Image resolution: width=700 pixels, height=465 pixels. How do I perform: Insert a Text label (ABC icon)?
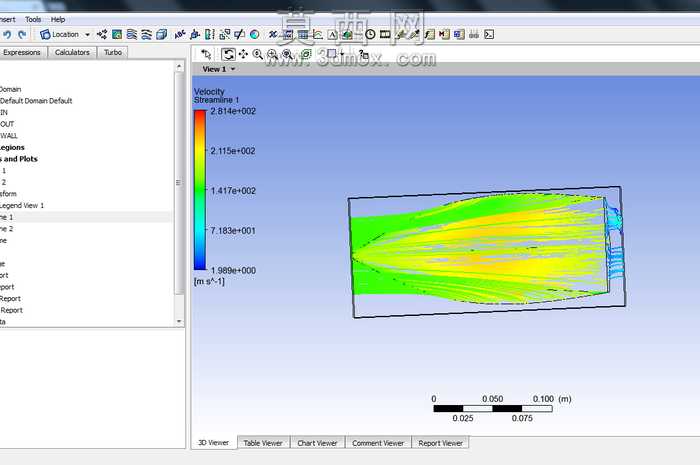(x=179, y=34)
